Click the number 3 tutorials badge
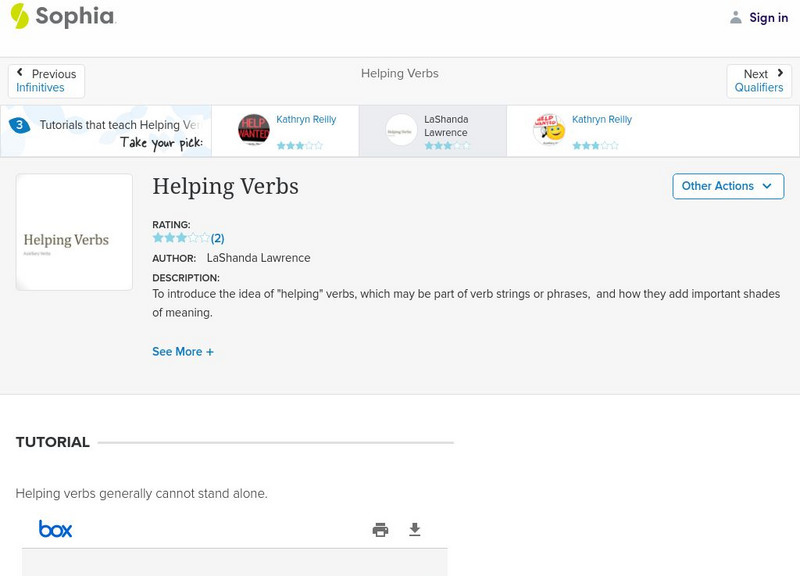 point(19,125)
